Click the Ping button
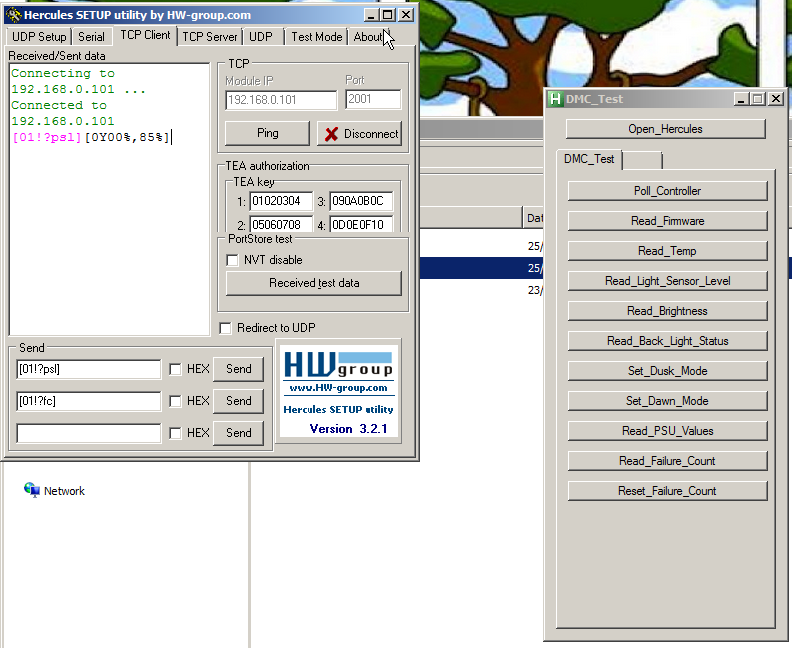The height and width of the screenshot is (648, 792). [x=267, y=133]
